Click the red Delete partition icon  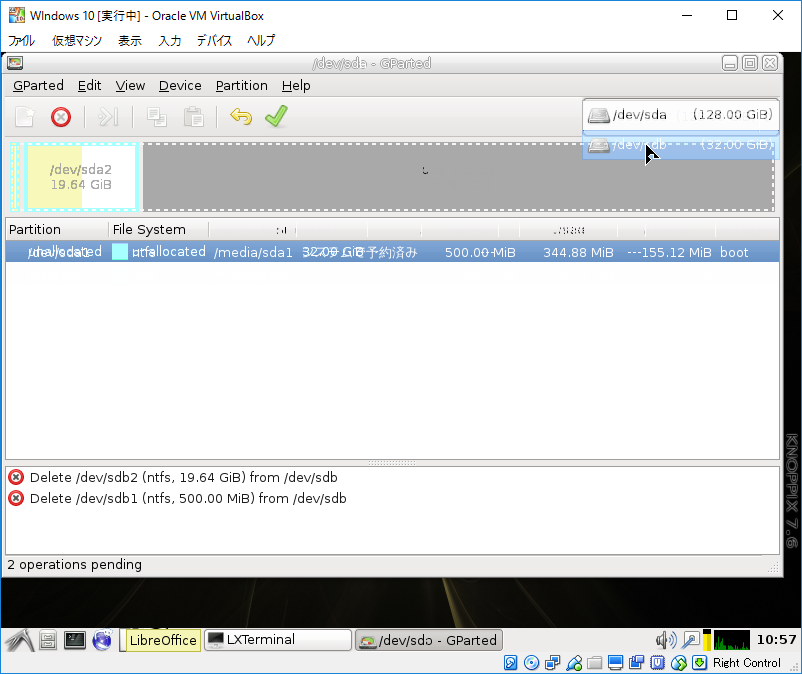pos(61,117)
